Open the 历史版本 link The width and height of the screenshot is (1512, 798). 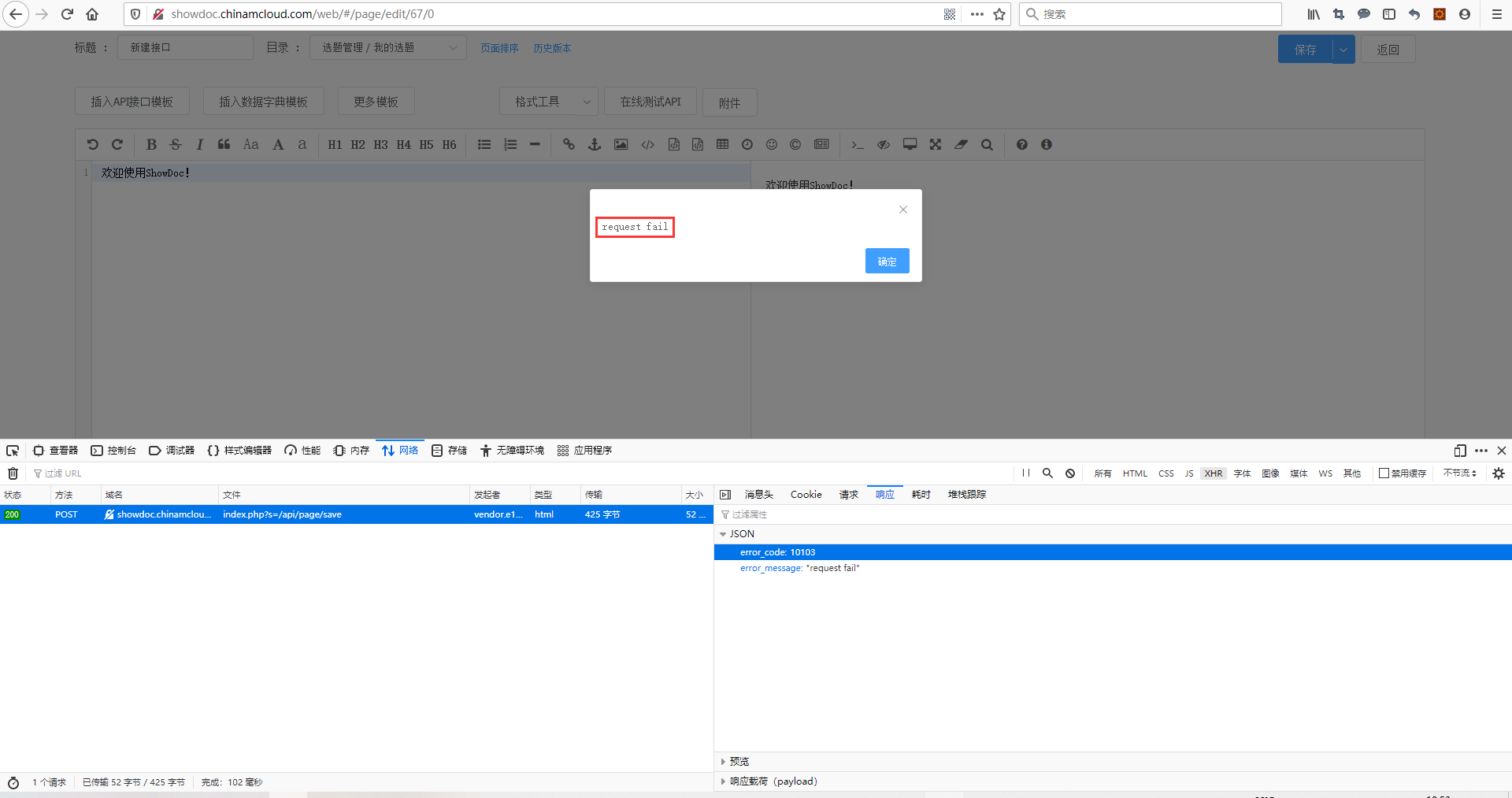pos(552,48)
